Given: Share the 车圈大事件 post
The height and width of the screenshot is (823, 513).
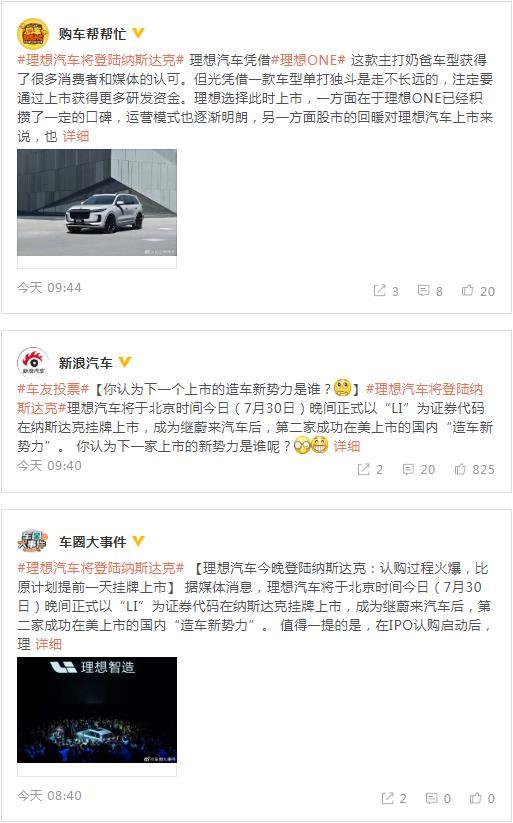Looking at the screenshot, I should click(x=394, y=798).
